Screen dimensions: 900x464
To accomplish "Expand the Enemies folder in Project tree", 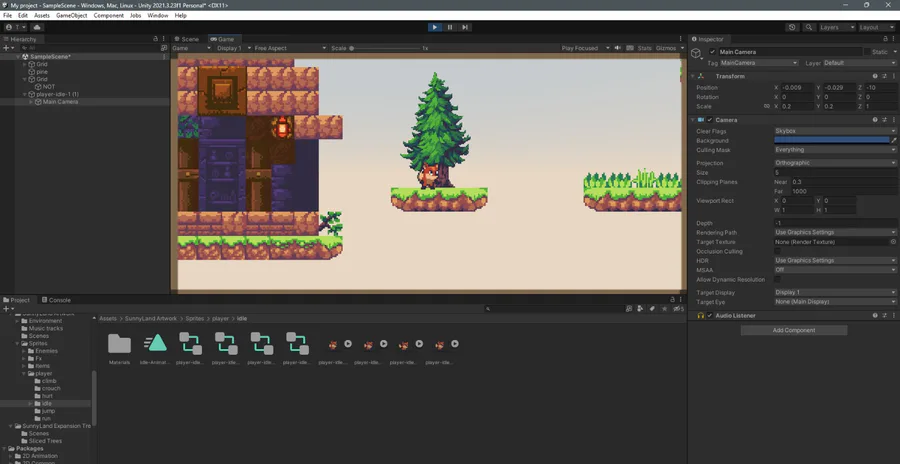I will coord(25,351).
